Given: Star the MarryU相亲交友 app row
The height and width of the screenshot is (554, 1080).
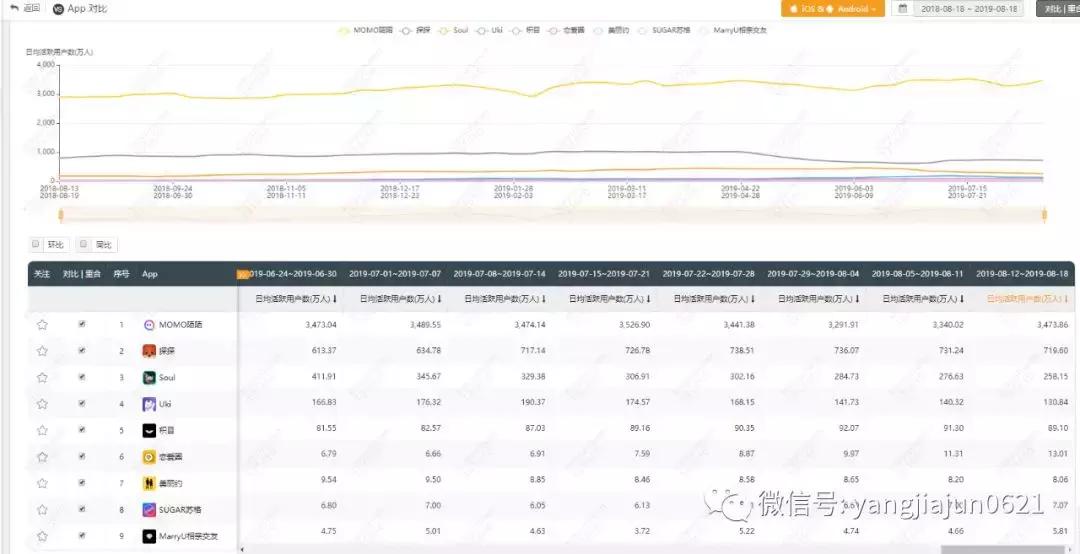Looking at the screenshot, I should (42, 536).
